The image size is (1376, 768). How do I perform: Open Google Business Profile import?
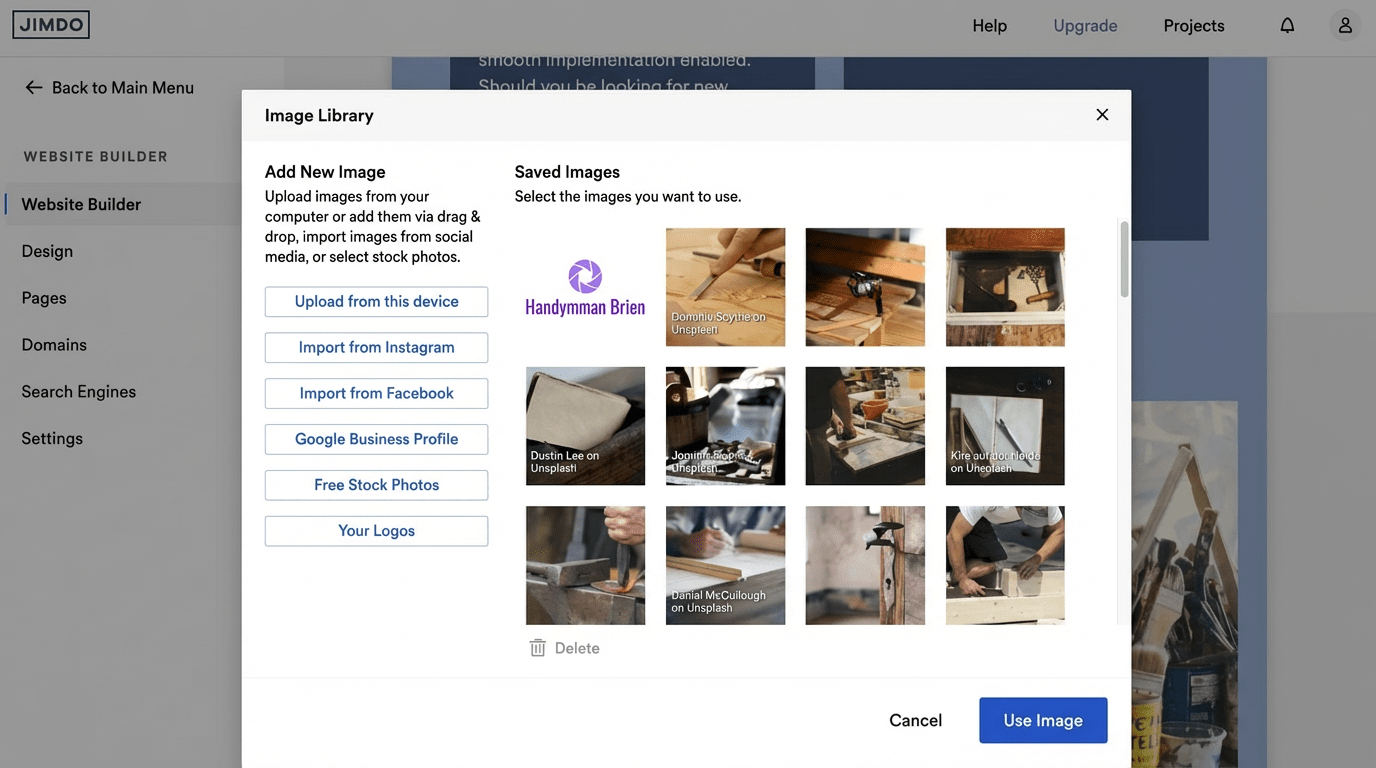(376, 439)
